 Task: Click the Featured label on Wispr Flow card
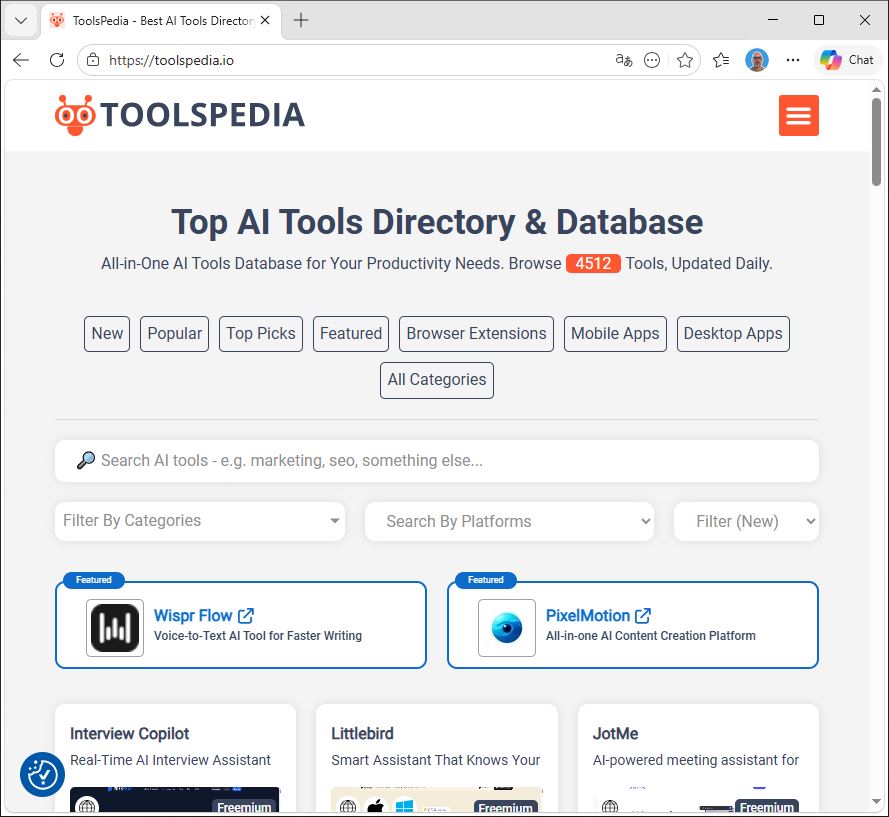(x=94, y=580)
